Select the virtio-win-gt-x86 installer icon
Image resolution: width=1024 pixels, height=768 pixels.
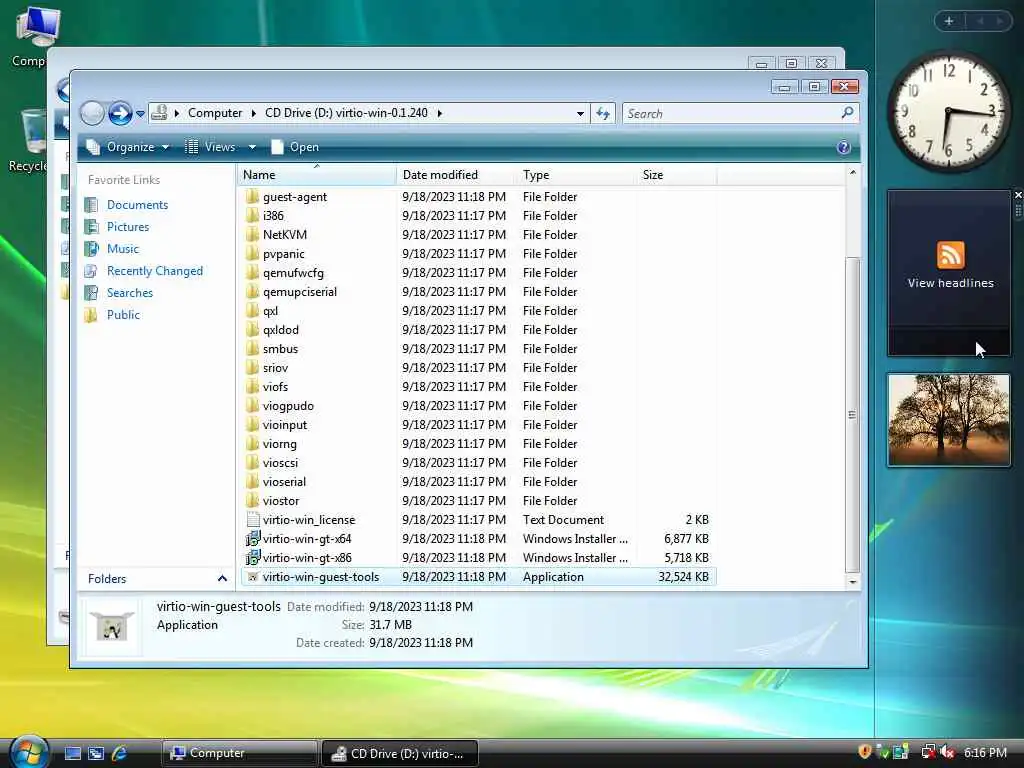(x=253, y=558)
